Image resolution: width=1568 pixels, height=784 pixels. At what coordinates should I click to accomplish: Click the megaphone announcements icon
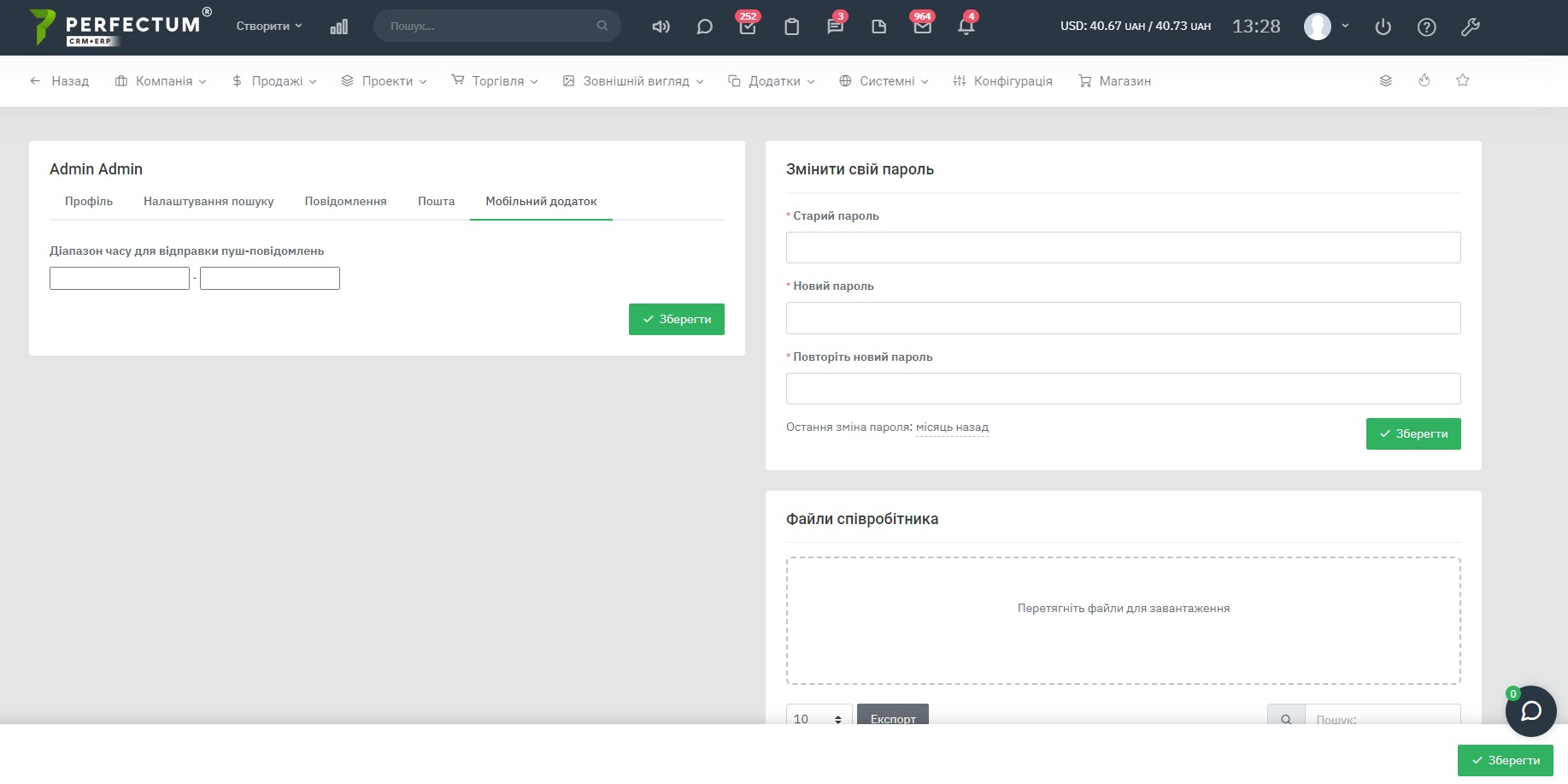pyautogui.click(x=661, y=27)
